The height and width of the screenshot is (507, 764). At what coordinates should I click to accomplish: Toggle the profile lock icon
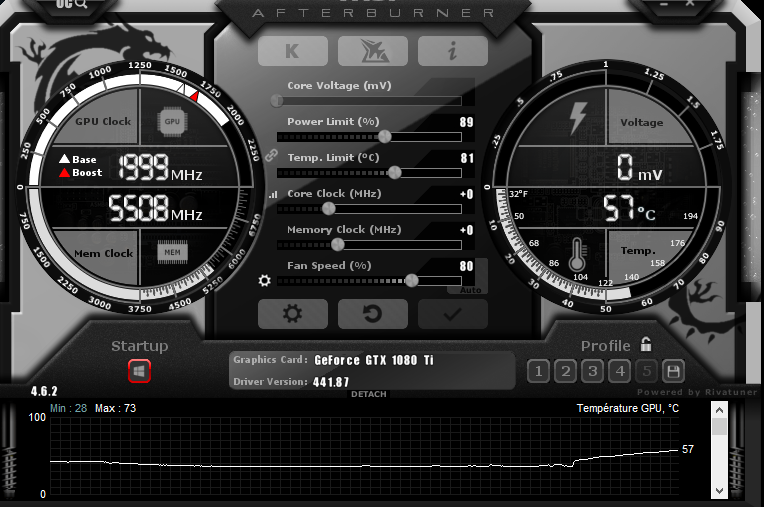click(x=646, y=344)
